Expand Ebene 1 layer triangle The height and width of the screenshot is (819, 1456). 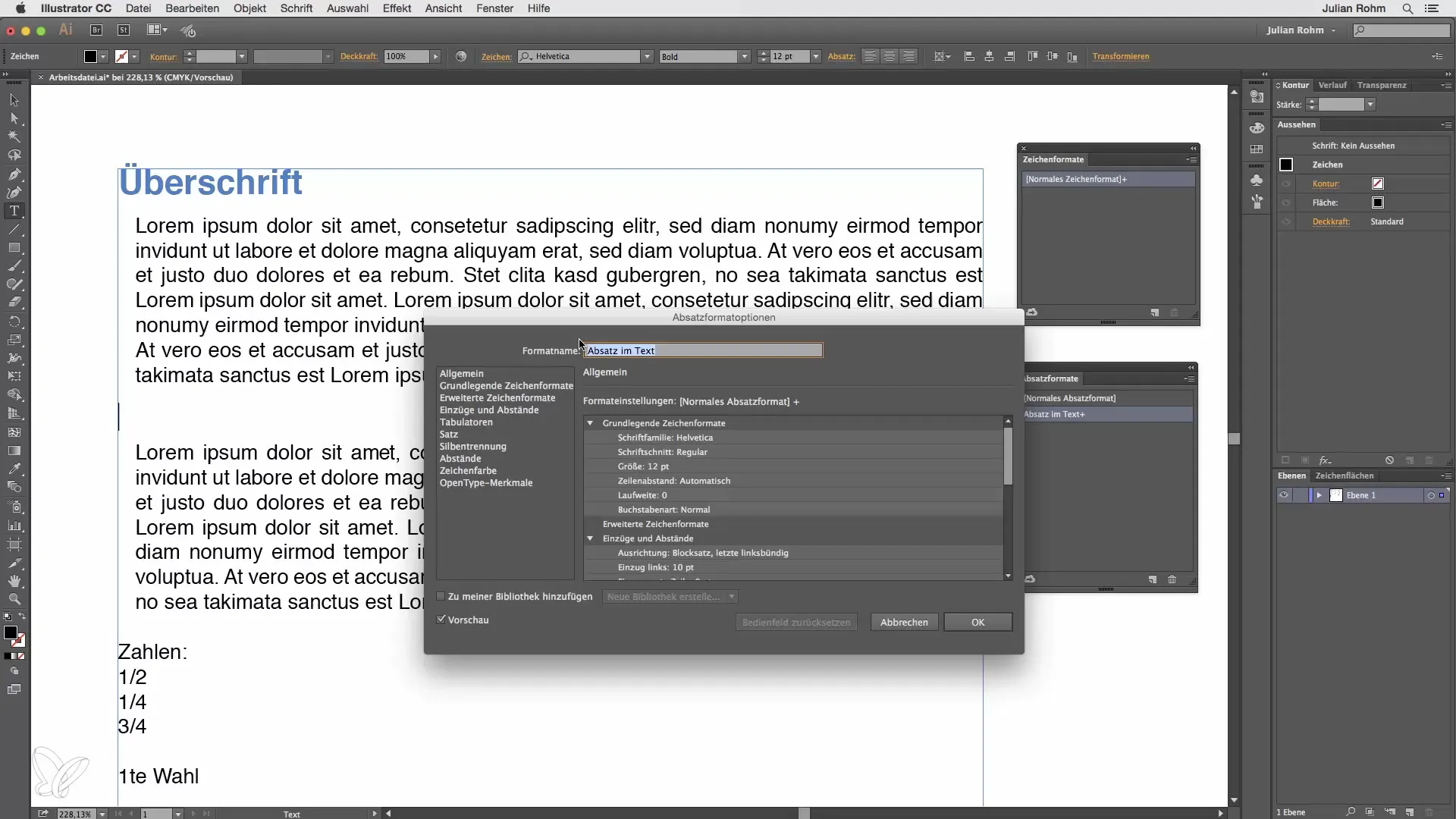(1319, 495)
